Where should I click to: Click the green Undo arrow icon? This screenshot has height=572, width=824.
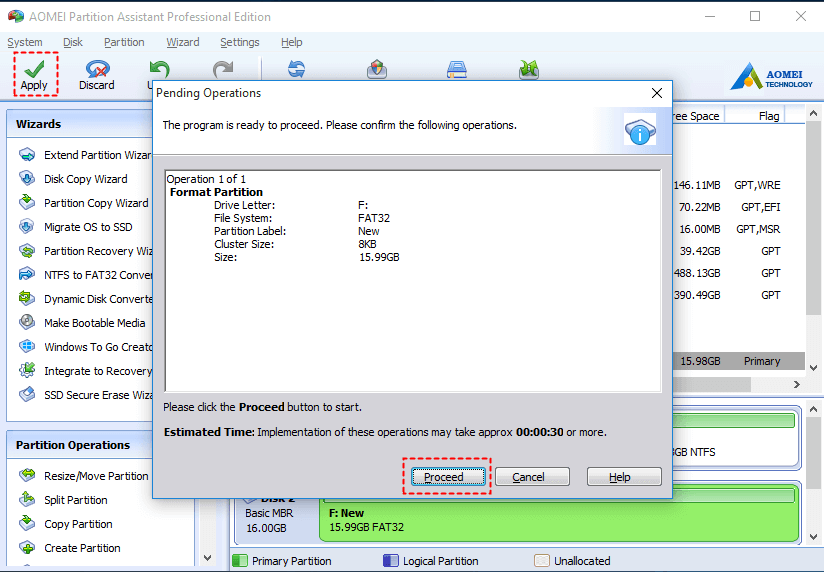click(159, 69)
